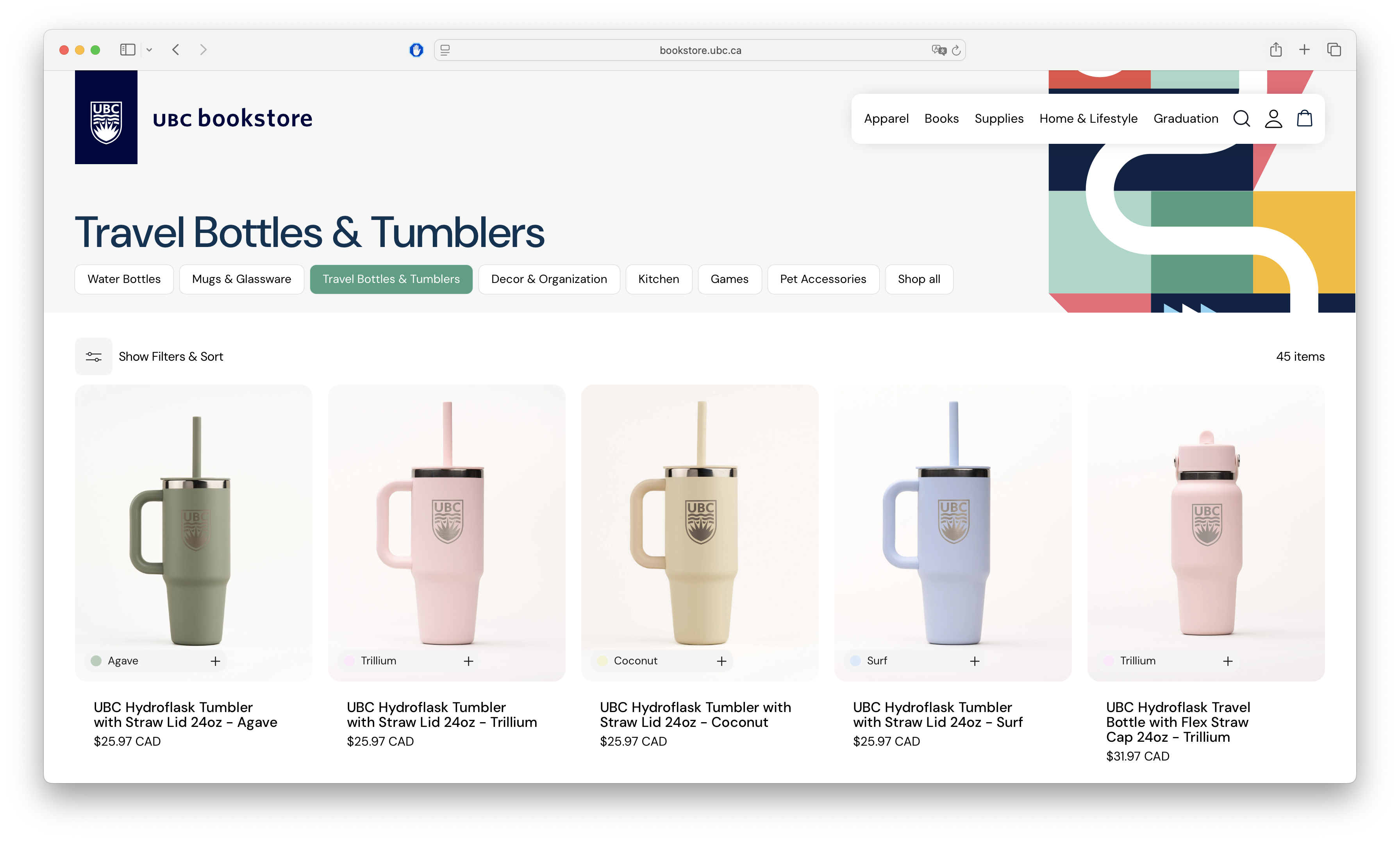
Task: Open the pink travel bottle image
Action: [x=1206, y=533]
